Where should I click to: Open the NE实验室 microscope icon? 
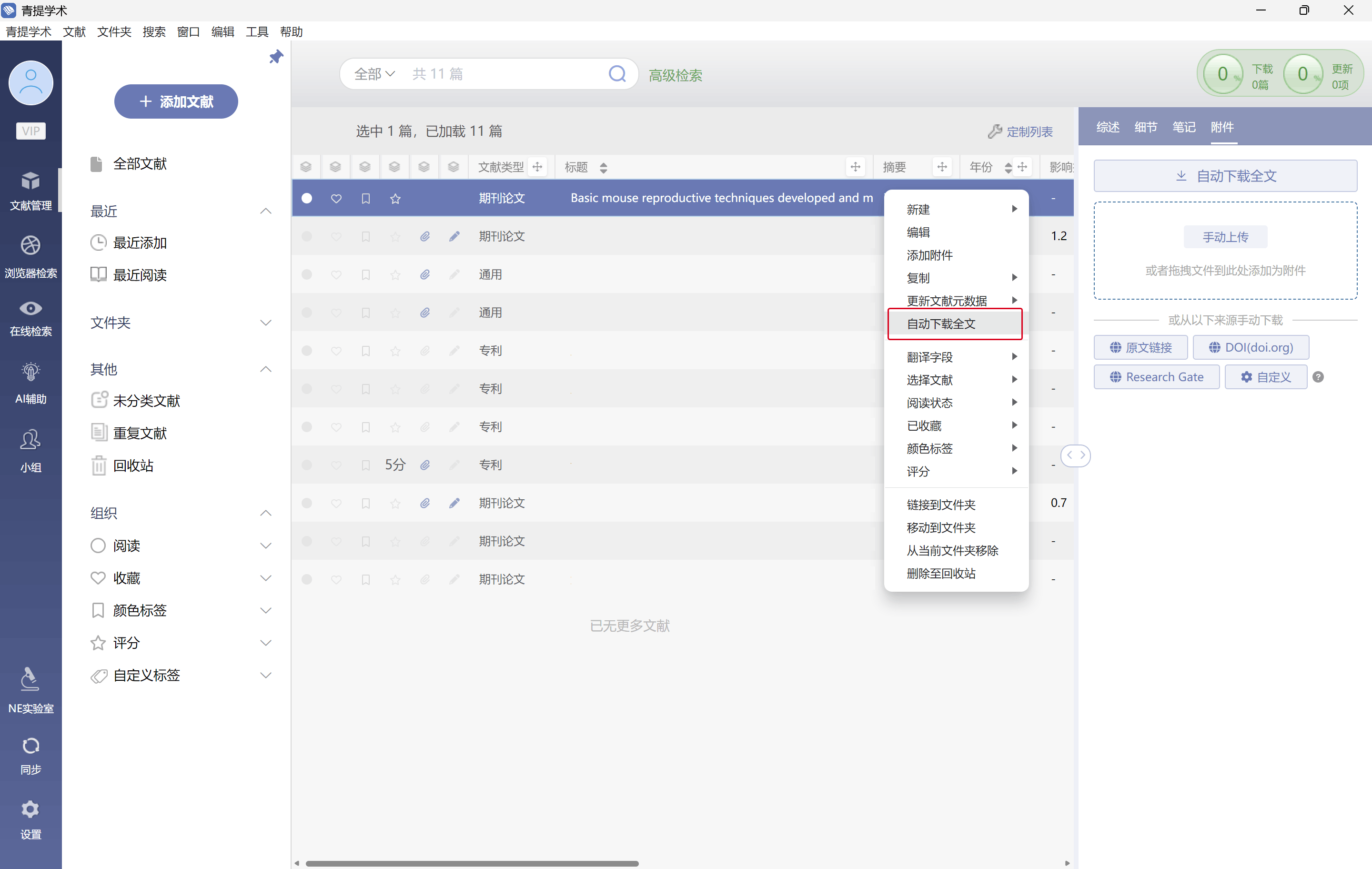point(31,680)
